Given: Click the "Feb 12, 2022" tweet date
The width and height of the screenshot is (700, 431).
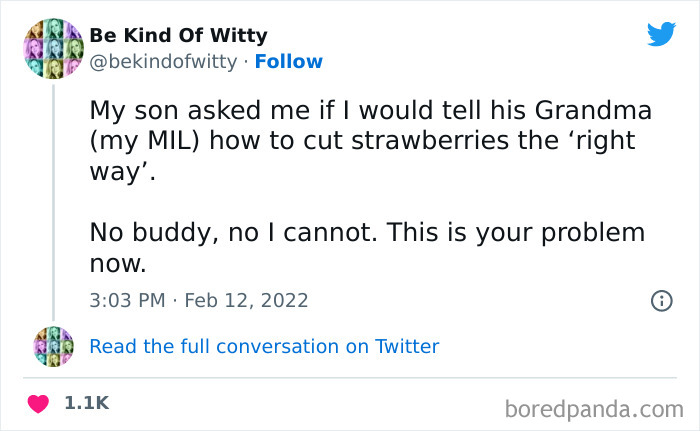Looking at the screenshot, I should [247, 299].
